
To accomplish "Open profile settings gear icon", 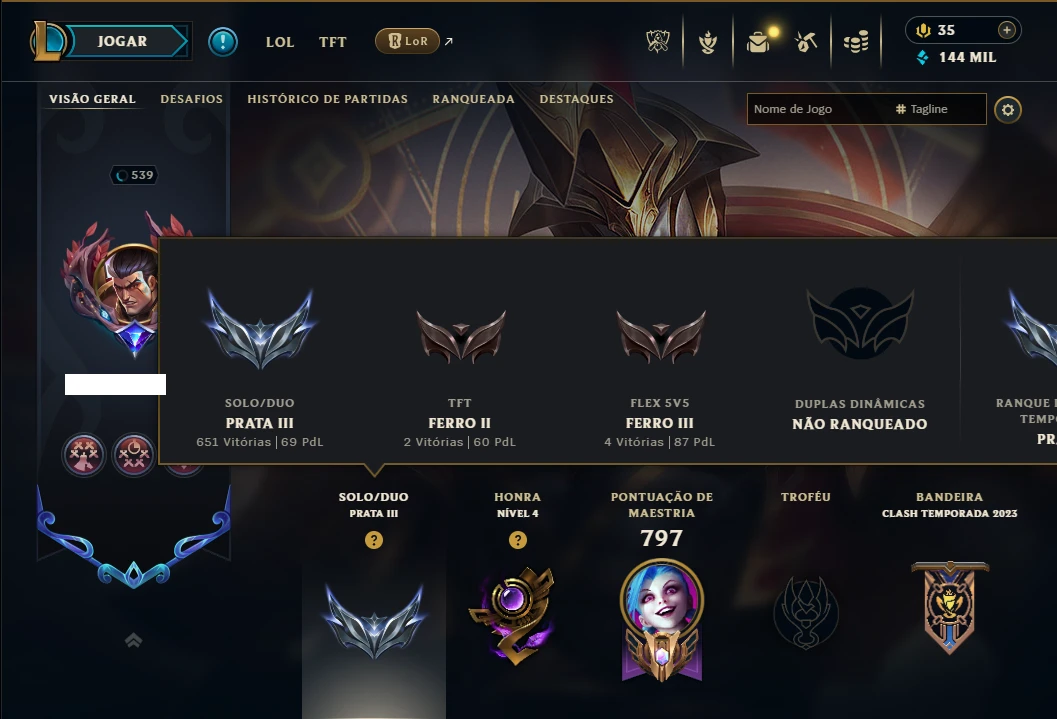I will click(x=1008, y=109).
